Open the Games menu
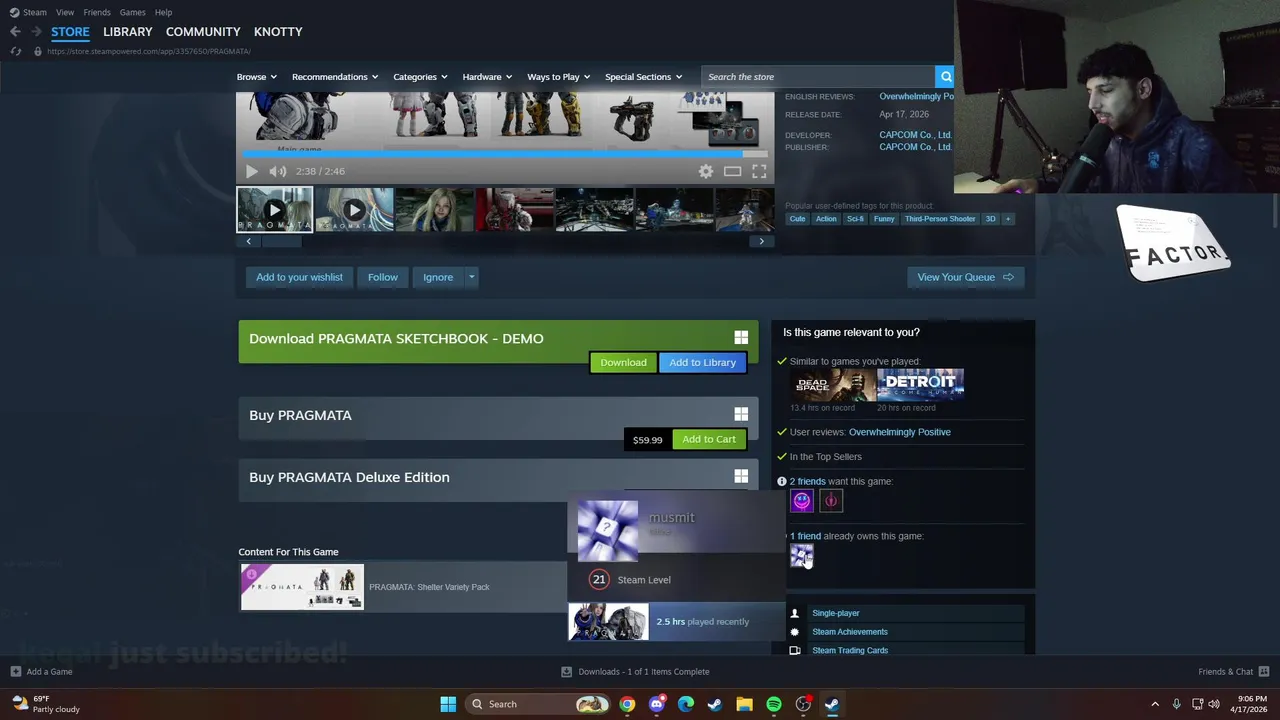This screenshot has height=720, width=1280. [x=132, y=12]
